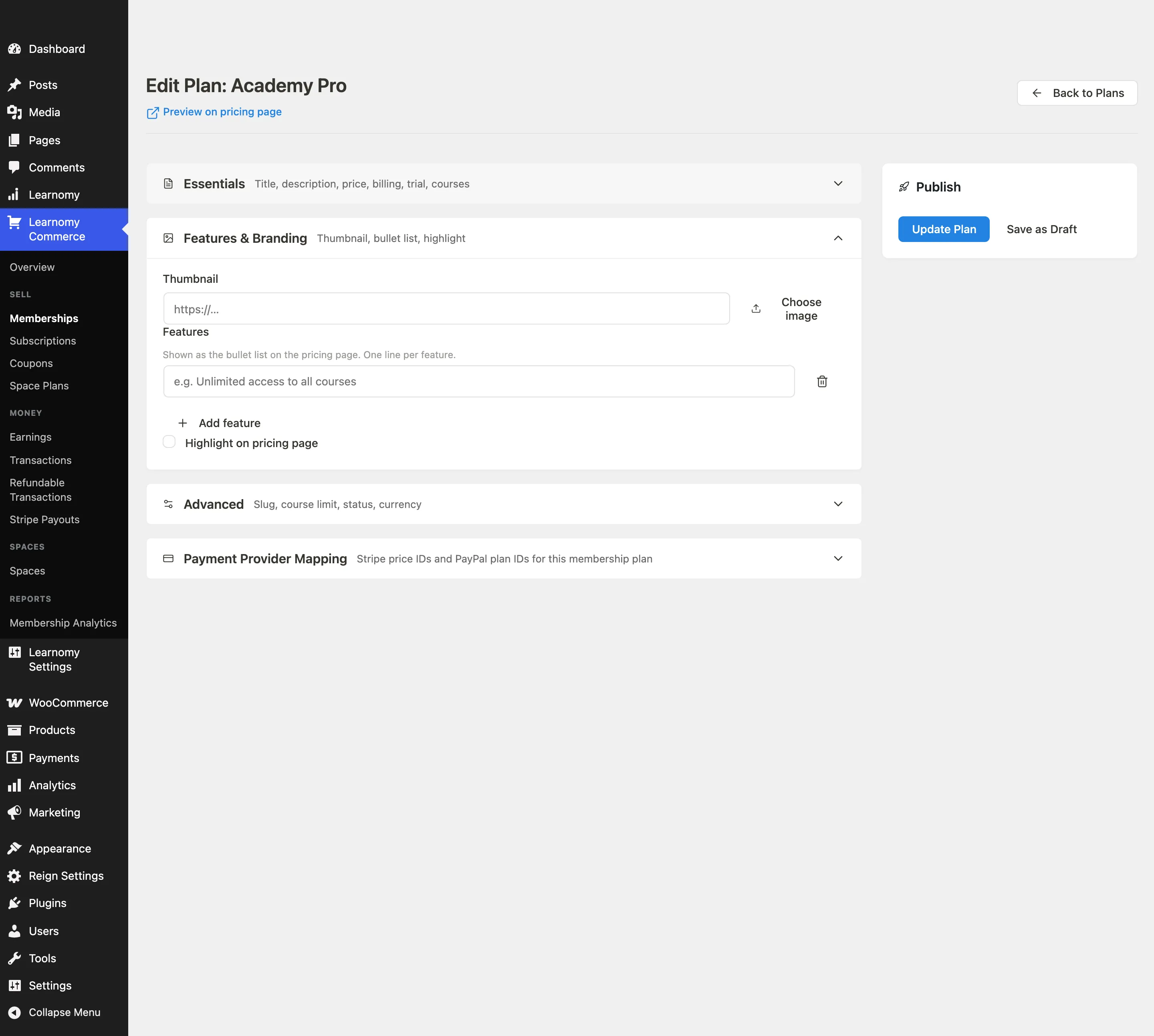Toggle the Advanced section header title
Image resolution: width=1154 pixels, height=1036 pixels.
[x=214, y=504]
